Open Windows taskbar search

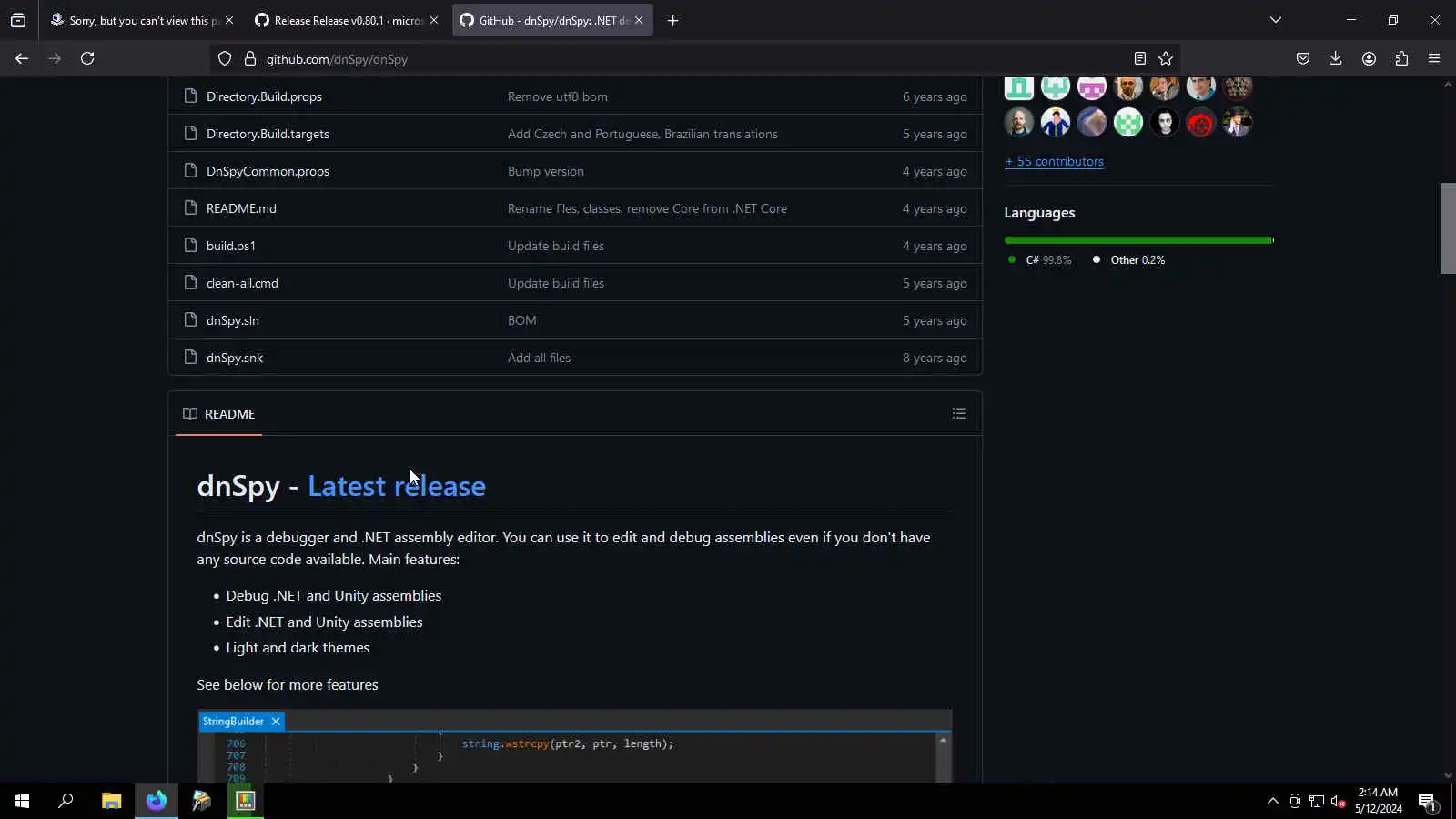pos(66,801)
